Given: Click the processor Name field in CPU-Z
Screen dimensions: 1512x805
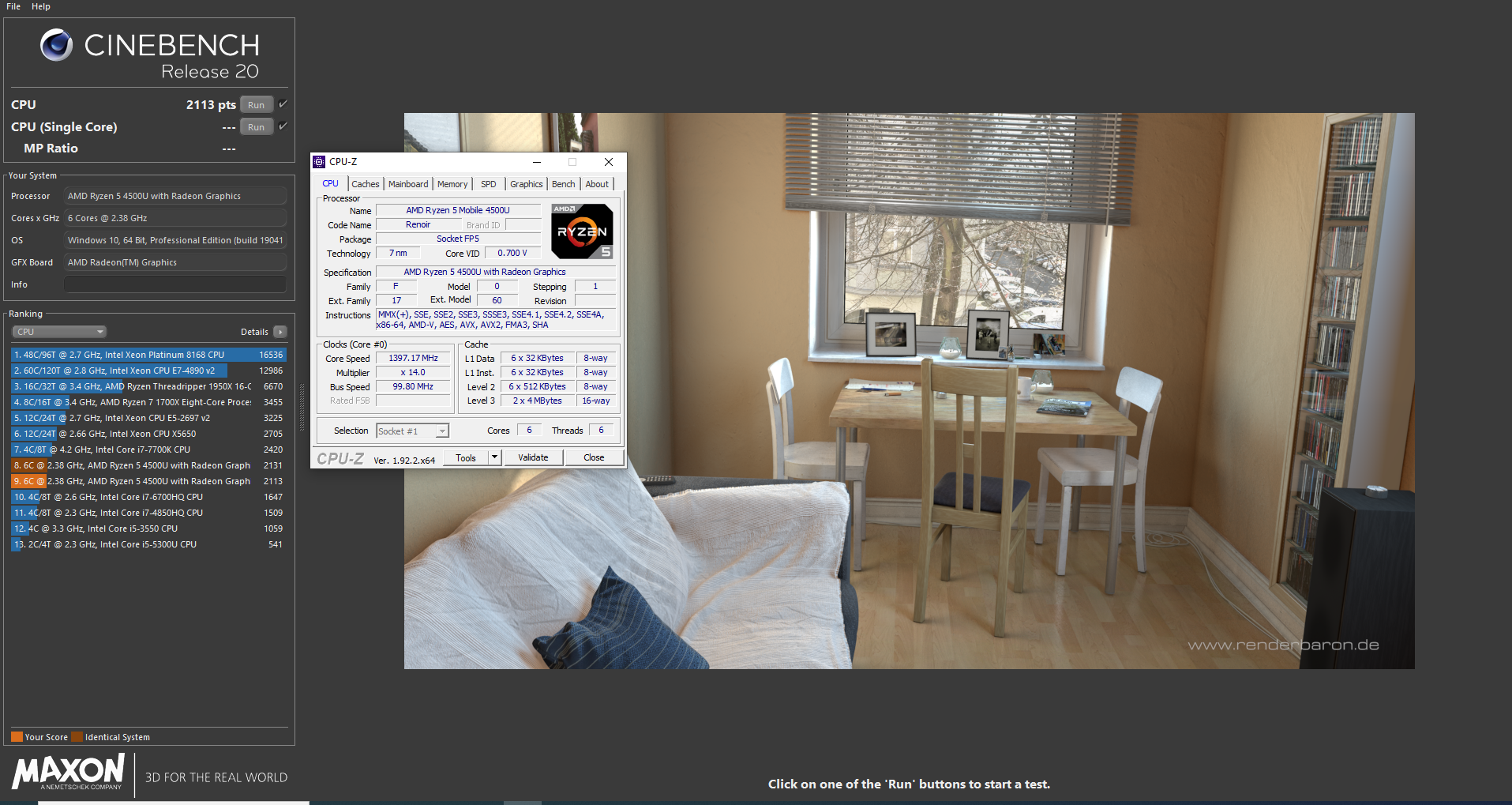Looking at the screenshot, I should (x=458, y=210).
